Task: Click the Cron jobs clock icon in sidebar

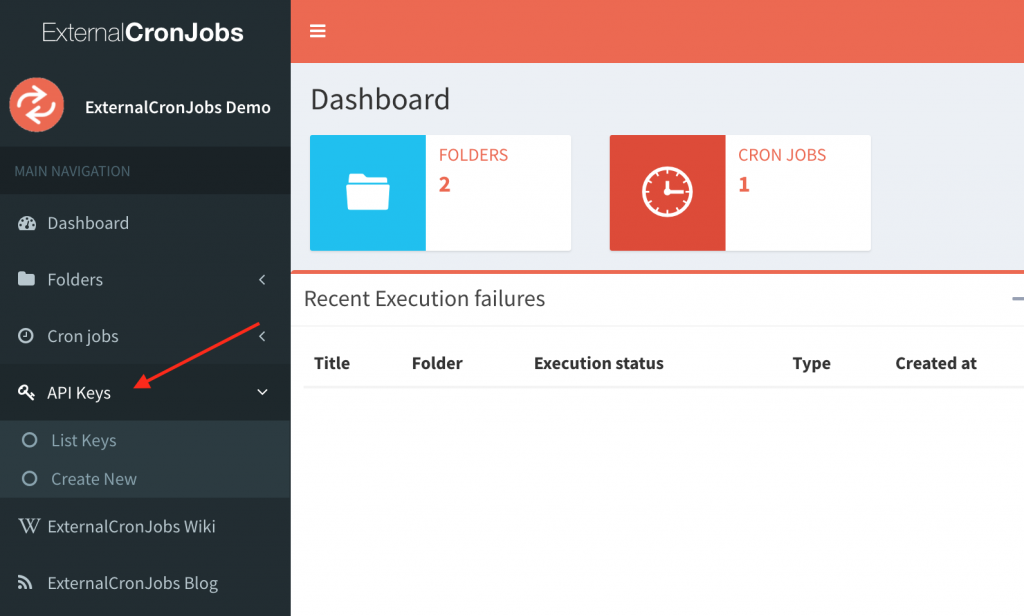Action: click(x=25, y=336)
